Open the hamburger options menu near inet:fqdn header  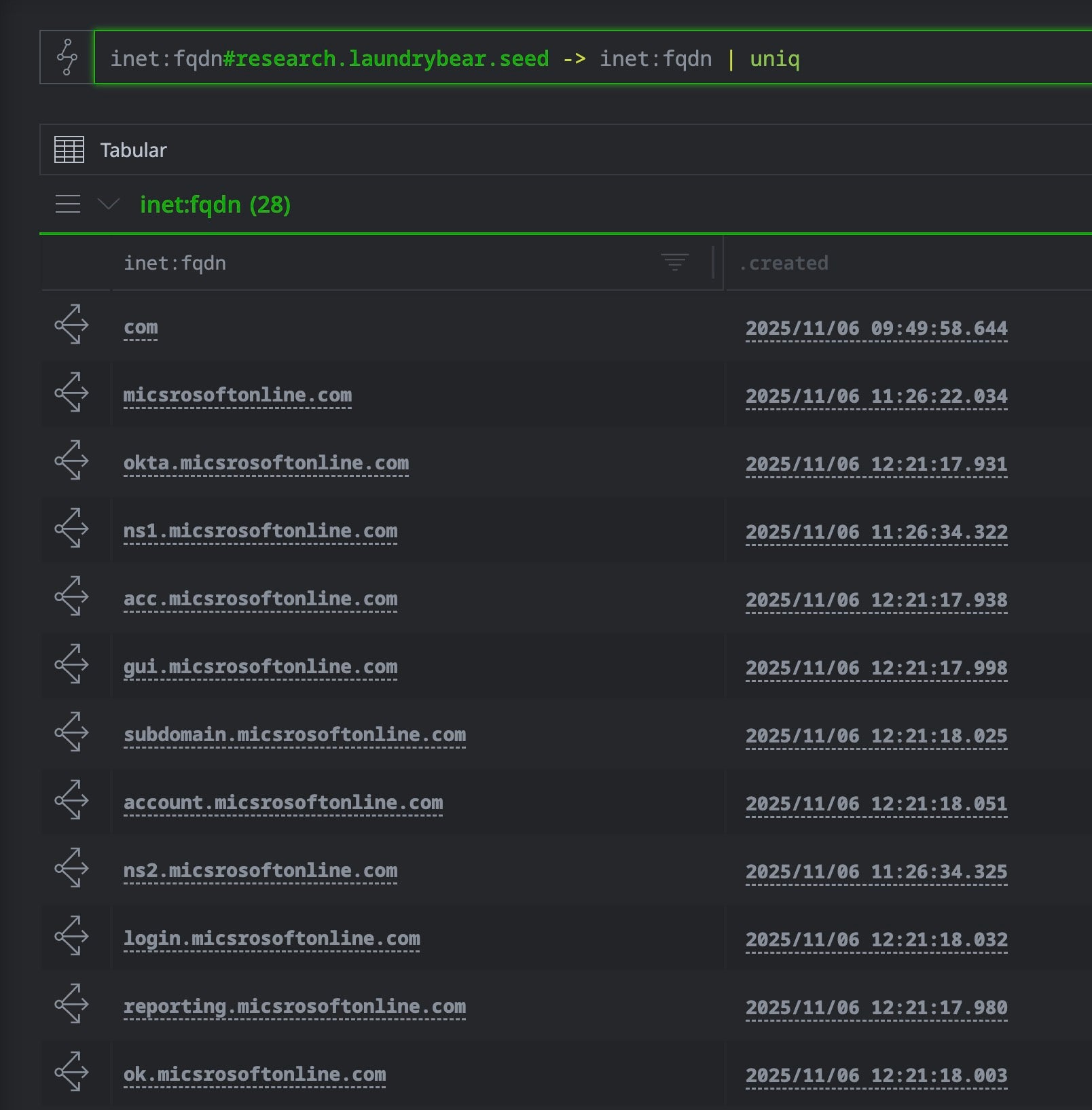pyautogui.click(x=68, y=204)
